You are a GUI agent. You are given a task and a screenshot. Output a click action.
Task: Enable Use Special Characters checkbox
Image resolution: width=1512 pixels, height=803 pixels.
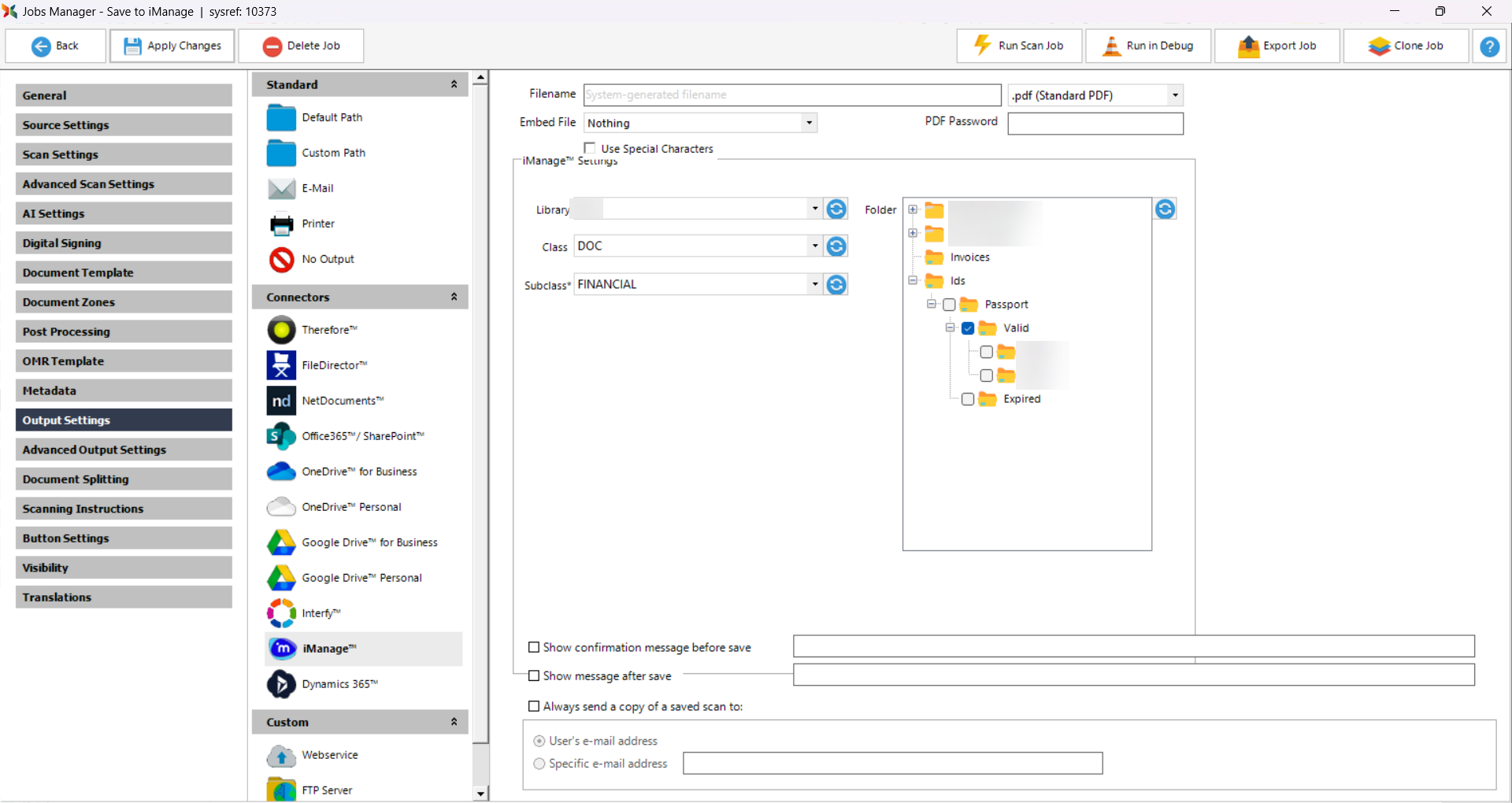(590, 148)
